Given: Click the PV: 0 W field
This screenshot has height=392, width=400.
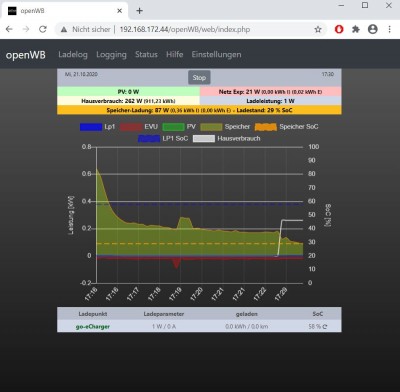Looking at the screenshot, I should click(x=129, y=92).
